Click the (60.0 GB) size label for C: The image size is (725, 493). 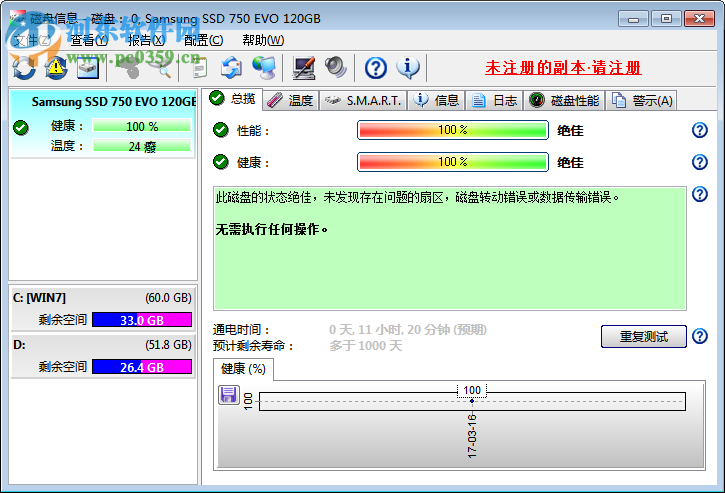[168, 298]
